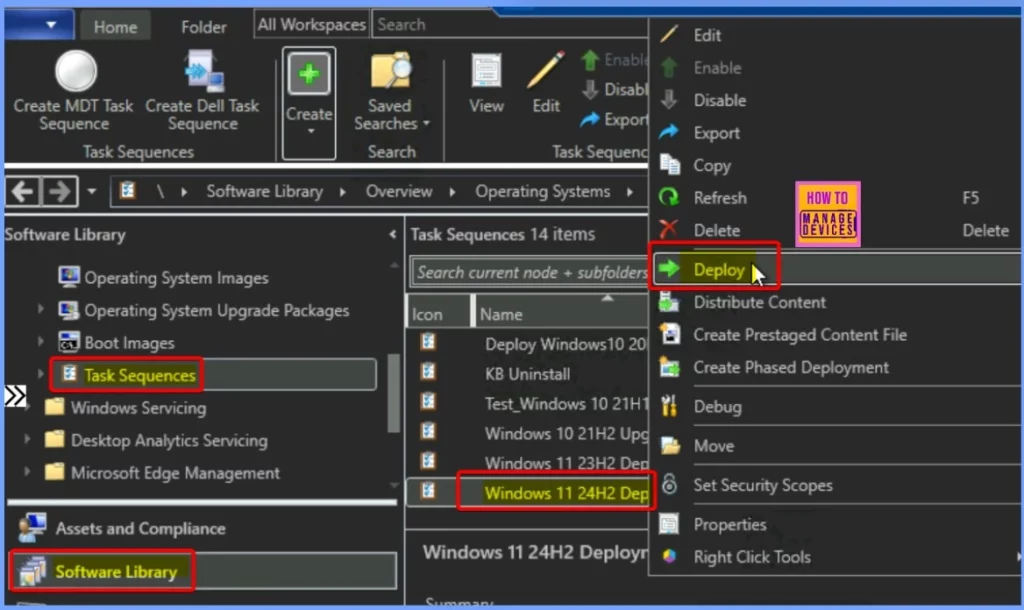Open navigation history dropdown beside forward arrow

[91, 191]
